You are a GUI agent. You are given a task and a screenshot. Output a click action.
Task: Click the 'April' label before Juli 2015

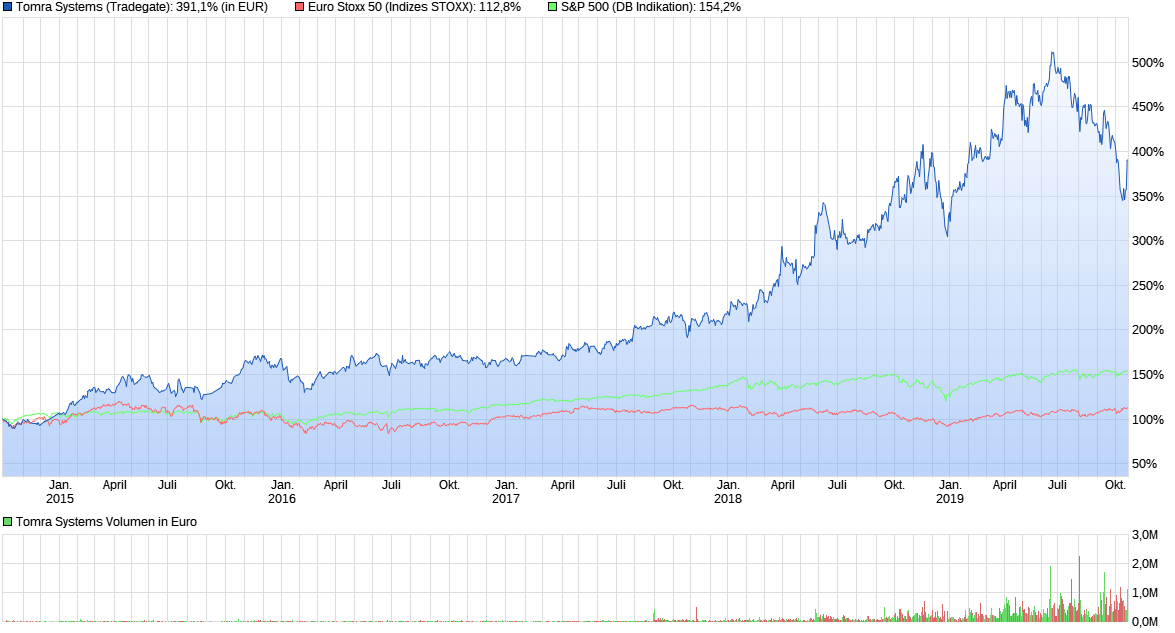(115, 485)
